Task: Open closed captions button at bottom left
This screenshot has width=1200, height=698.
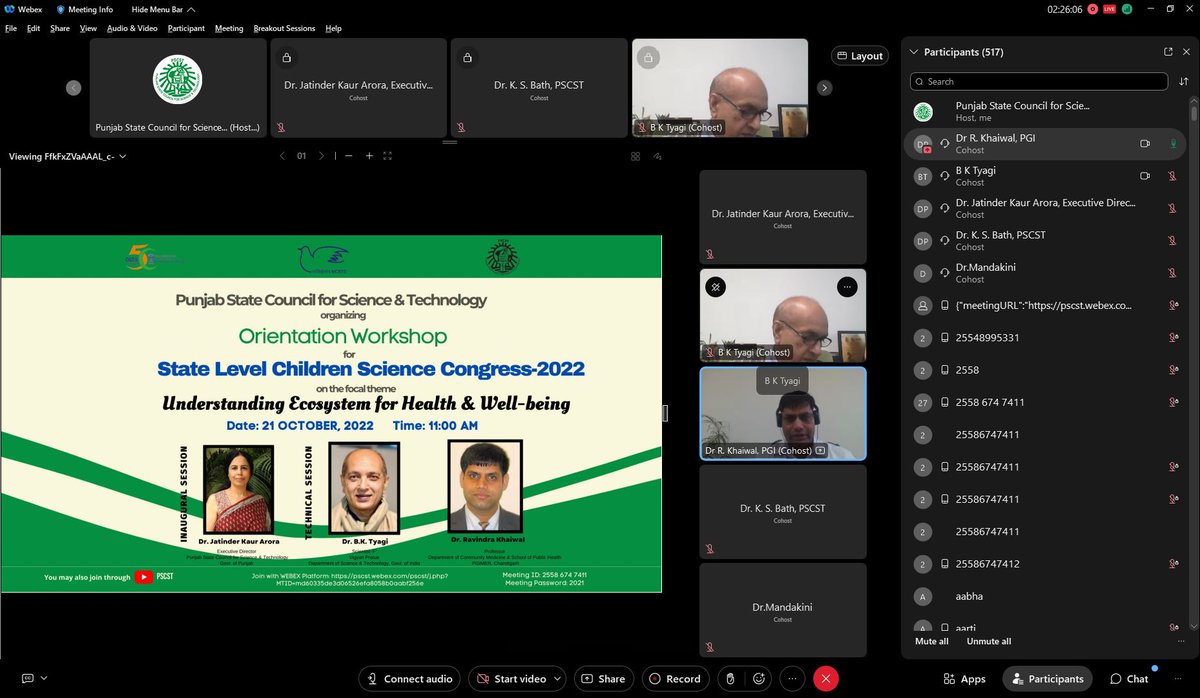Action: pos(27,678)
